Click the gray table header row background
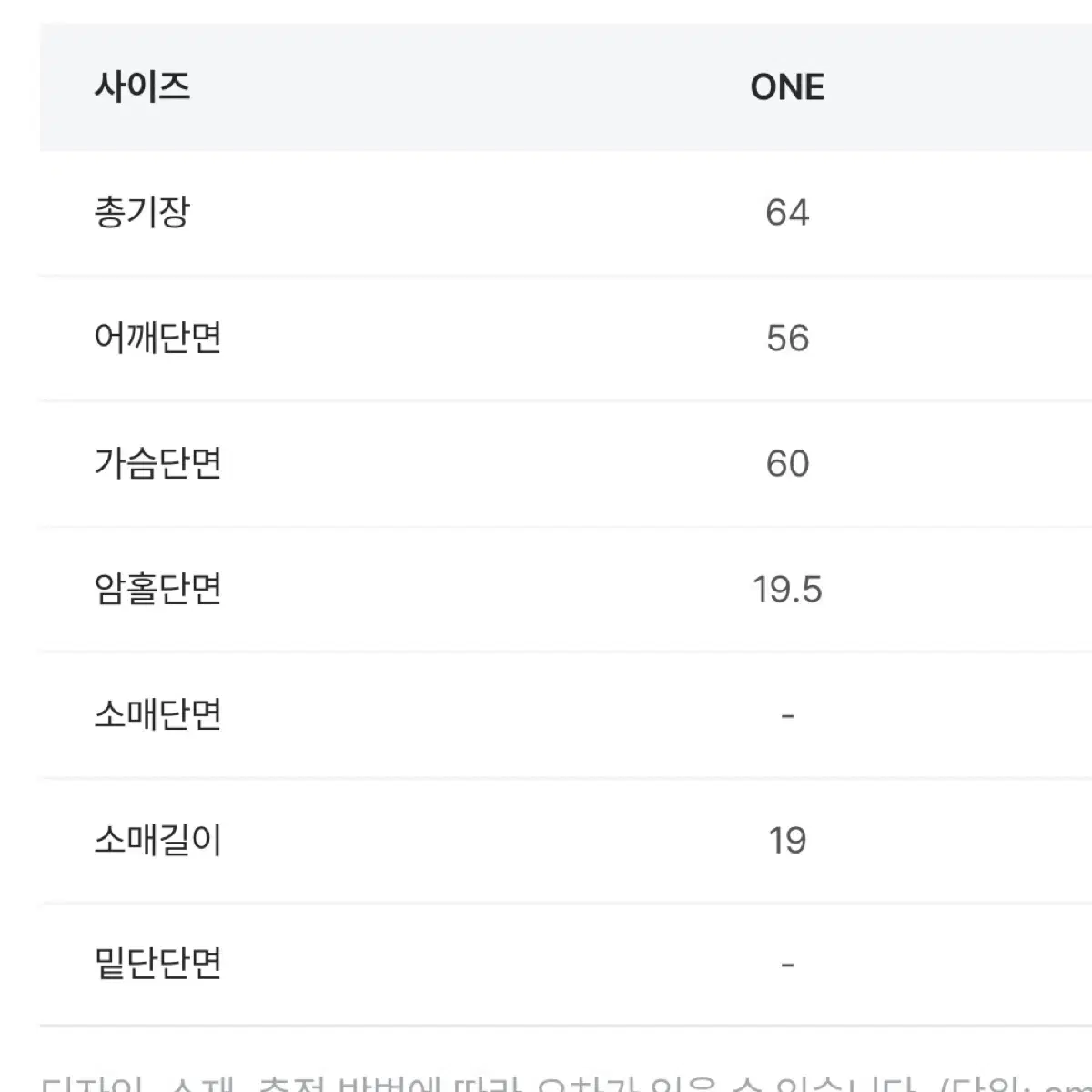The width and height of the screenshot is (1092, 1092). (x=566, y=87)
